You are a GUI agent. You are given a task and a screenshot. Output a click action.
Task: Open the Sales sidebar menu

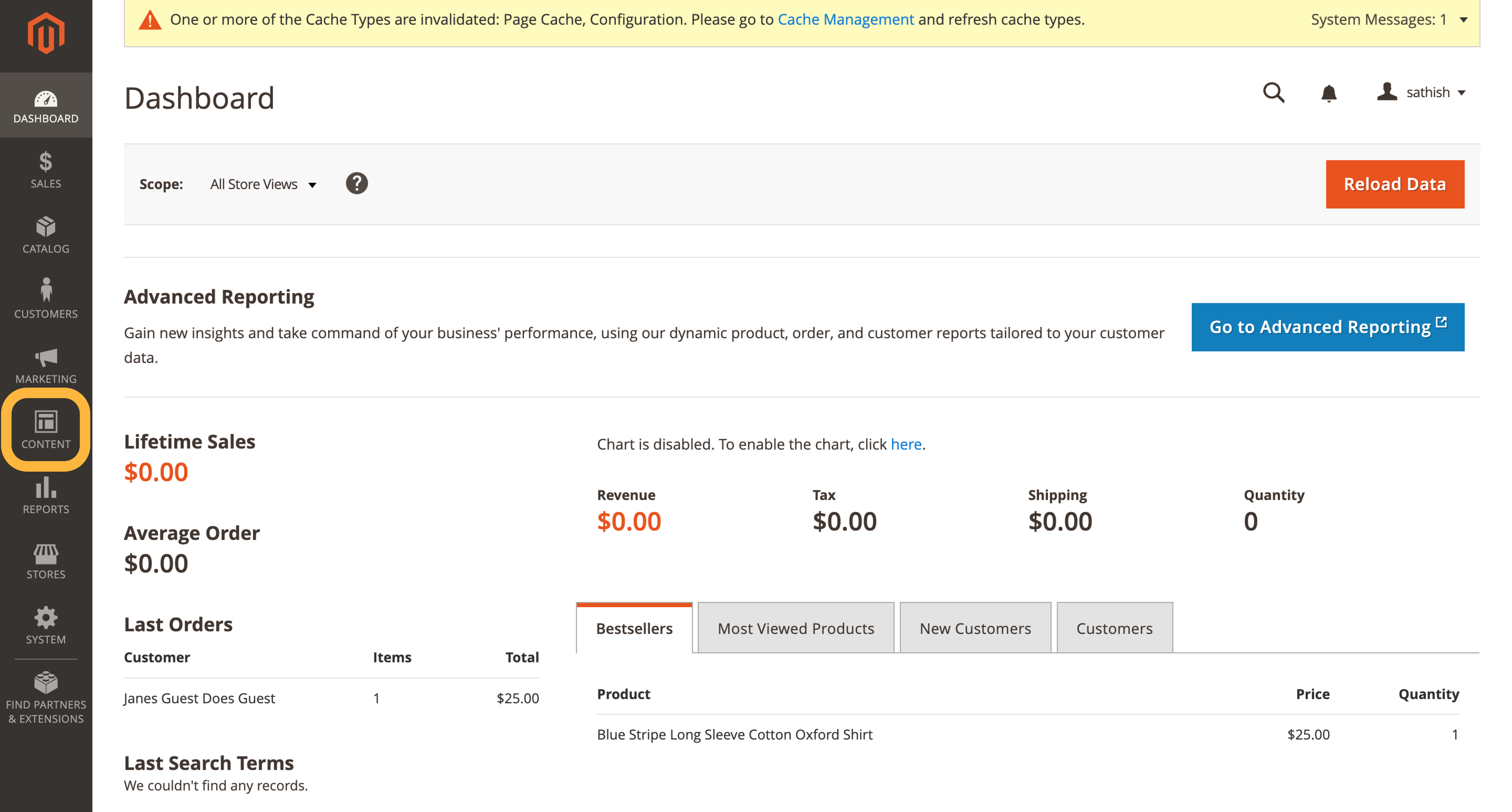46,170
